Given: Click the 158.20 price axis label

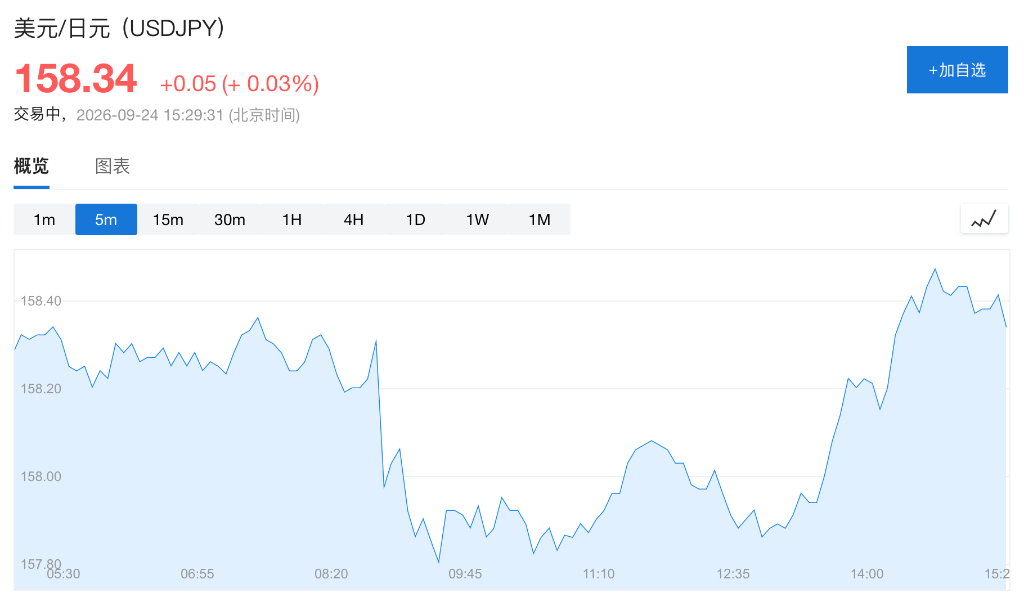Looking at the screenshot, I should [40, 389].
